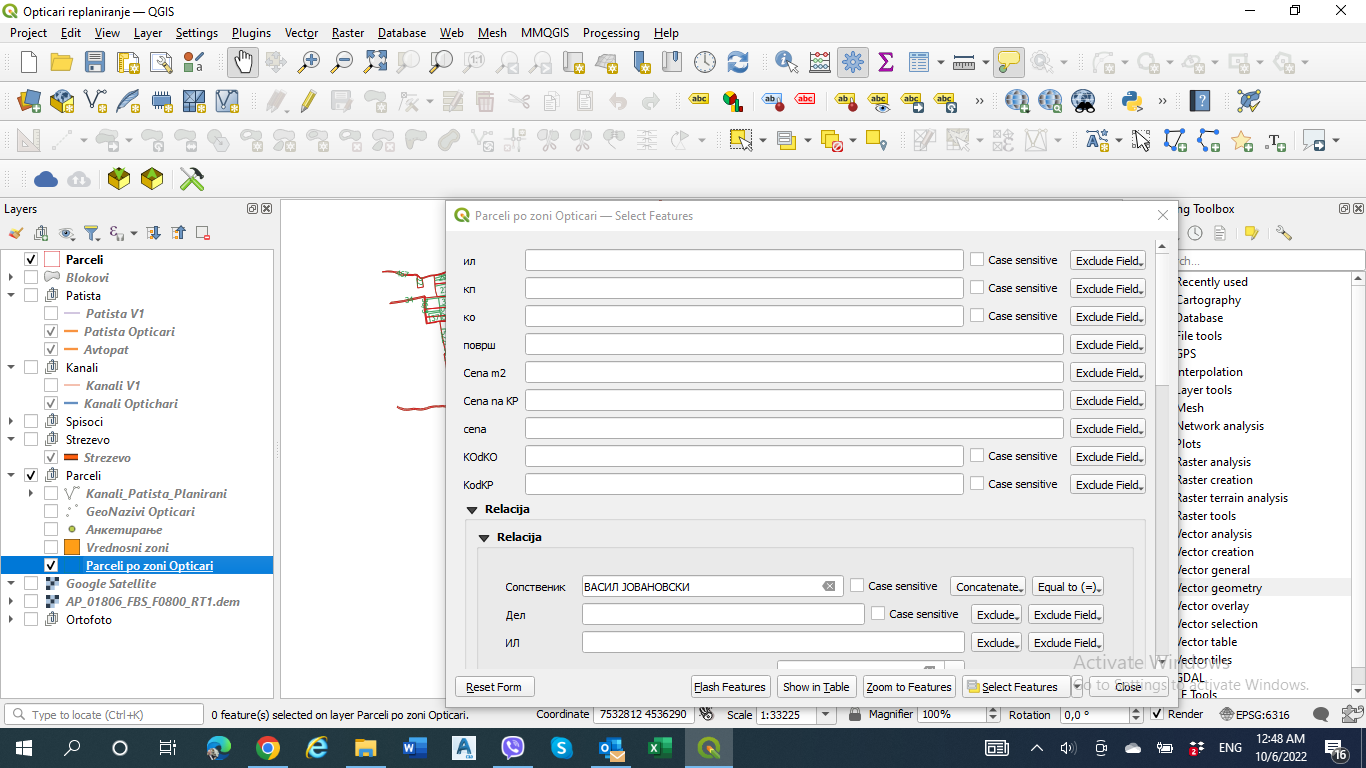
Task: Open the MMQGIS menu
Action: pos(544,33)
